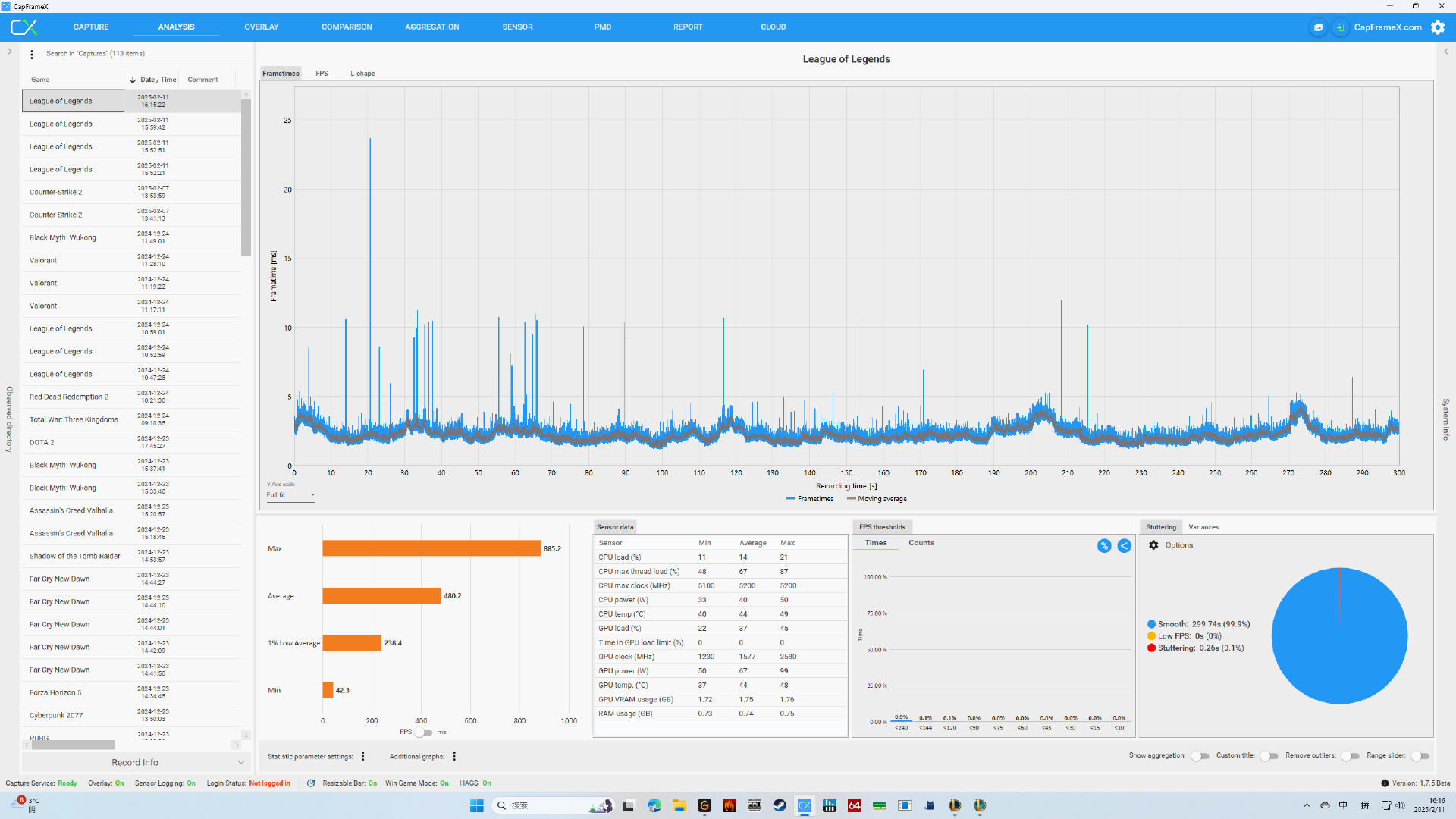
Task: Enable Custom title switch
Action: click(x=1269, y=756)
